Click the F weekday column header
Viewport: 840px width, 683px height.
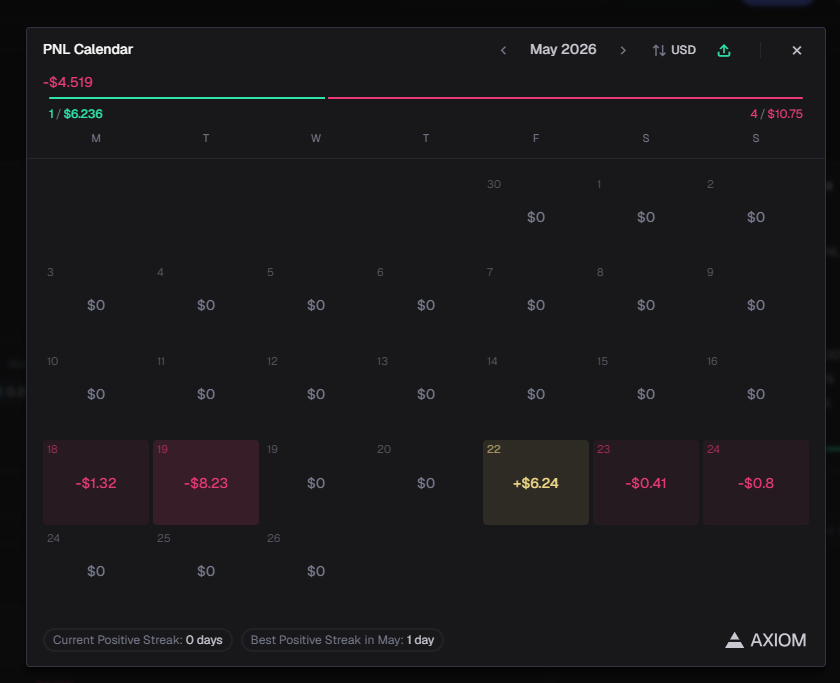[536, 138]
